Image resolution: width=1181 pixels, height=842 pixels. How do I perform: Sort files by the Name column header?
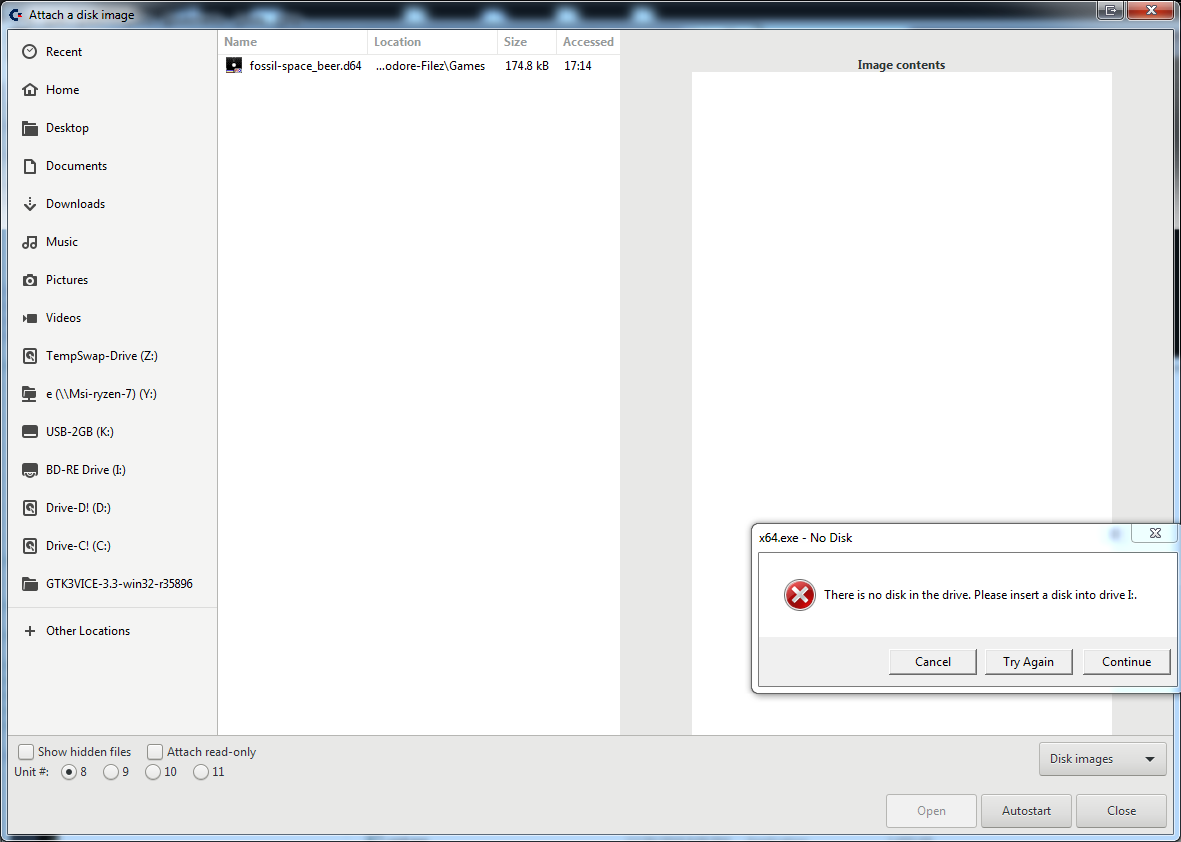coord(292,42)
